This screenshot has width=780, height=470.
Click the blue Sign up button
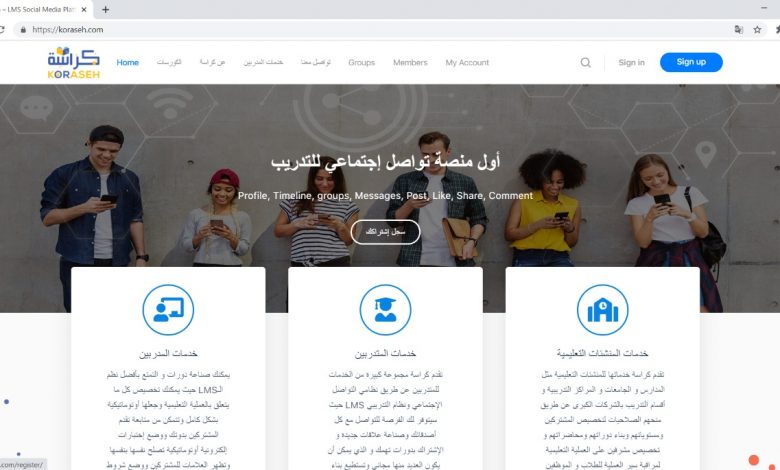(691, 62)
